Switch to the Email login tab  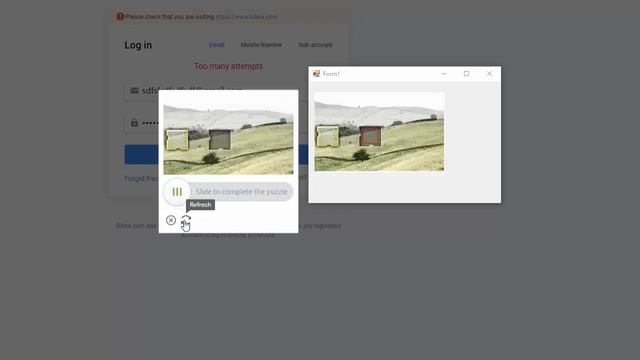pos(216,45)
